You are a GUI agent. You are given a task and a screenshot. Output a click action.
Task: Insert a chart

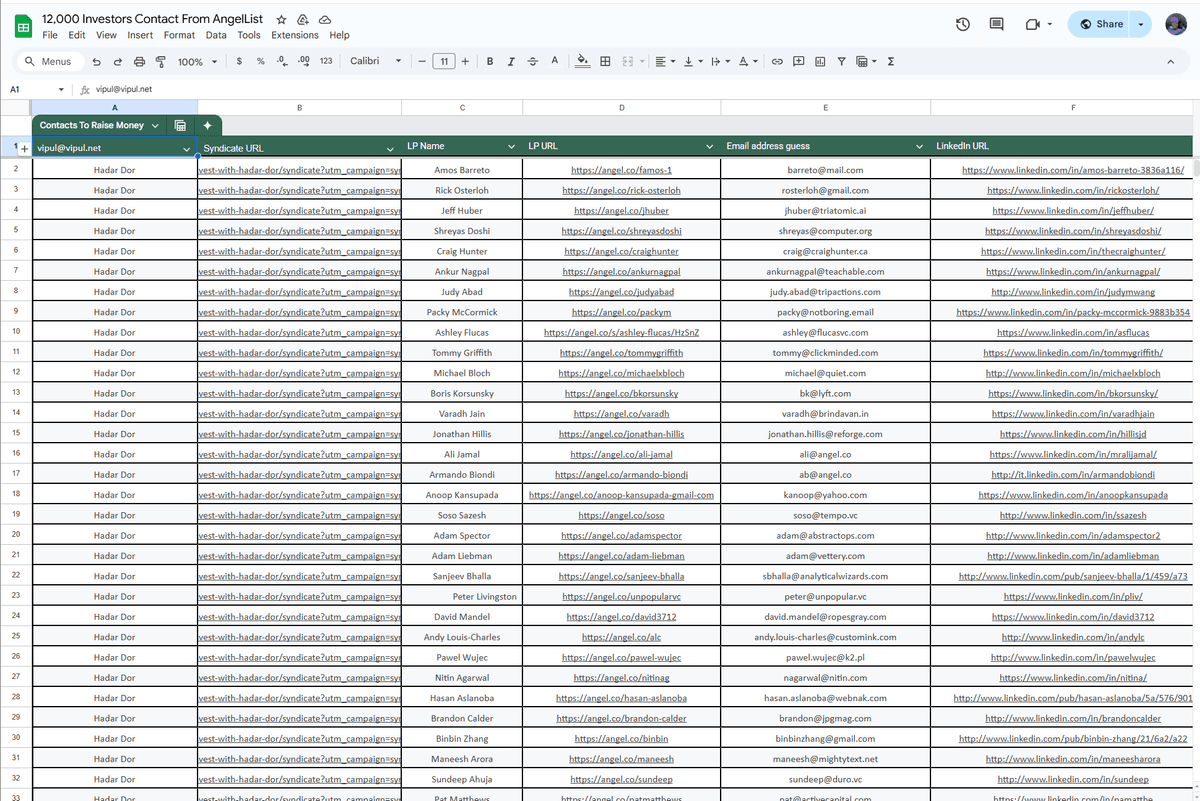coord(820,61)
